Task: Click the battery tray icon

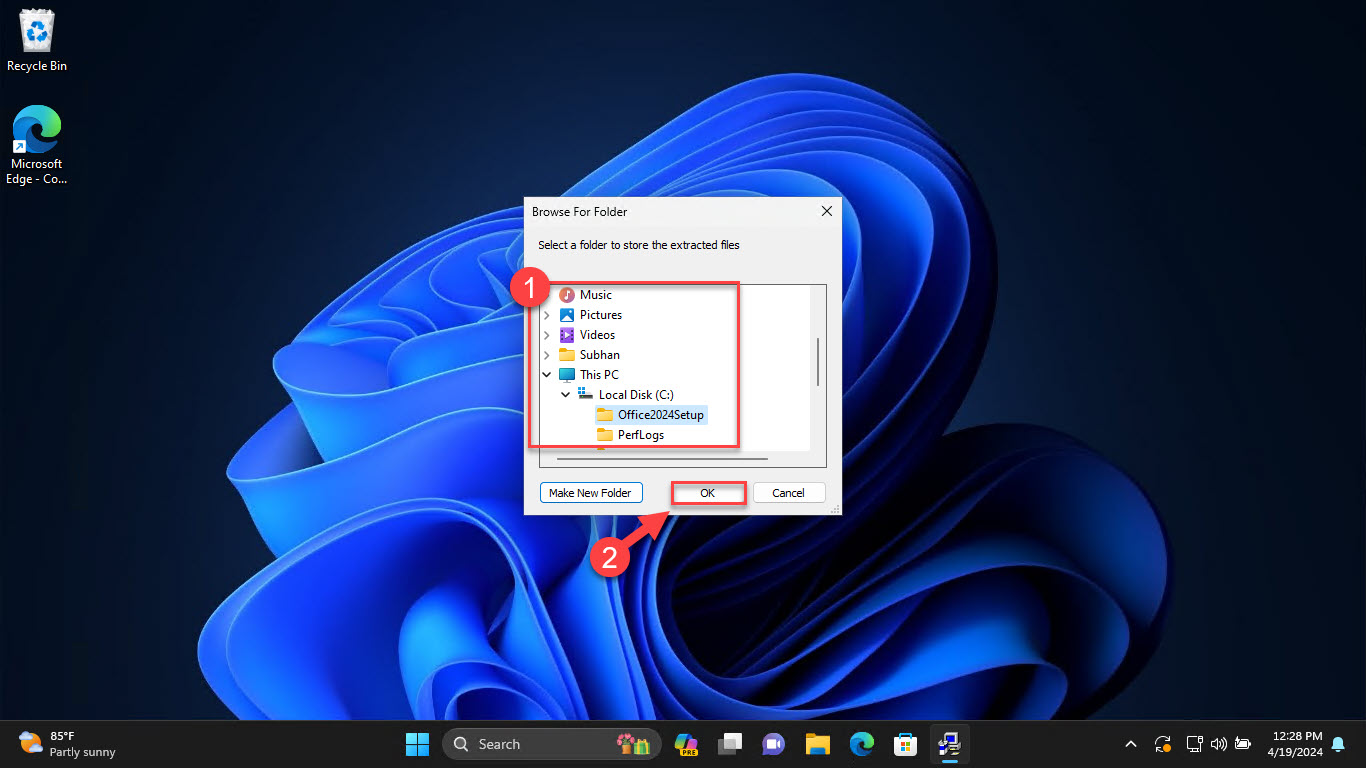Action: [x=1243, y=744]
